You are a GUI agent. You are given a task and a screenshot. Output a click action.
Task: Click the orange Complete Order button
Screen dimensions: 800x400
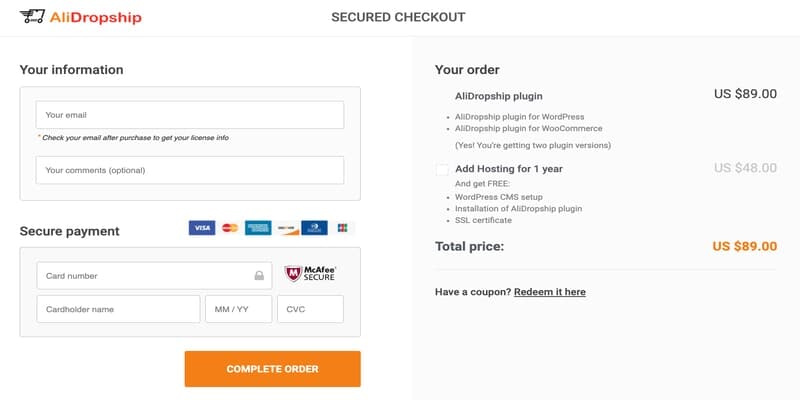coord(272,369)
